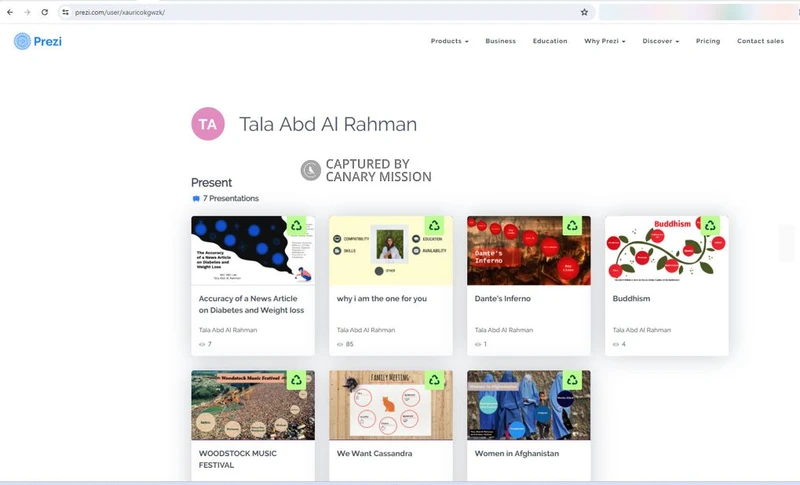Click the presentations count icon
Image resolution: width=800 pixels, height=485 pixels.
[x=195, y=199]
